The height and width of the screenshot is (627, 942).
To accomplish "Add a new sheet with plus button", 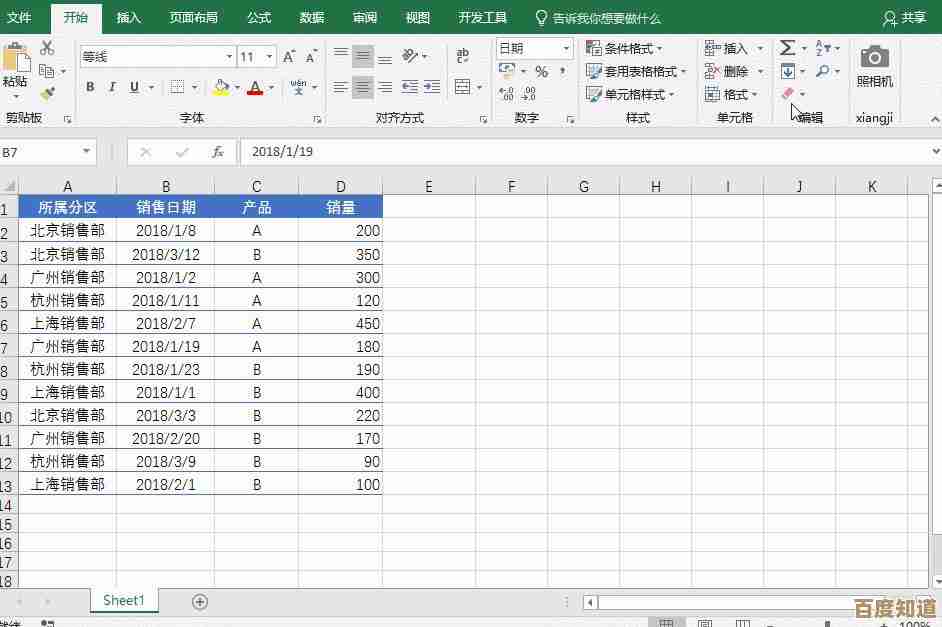I will click(x=200, y=601).
